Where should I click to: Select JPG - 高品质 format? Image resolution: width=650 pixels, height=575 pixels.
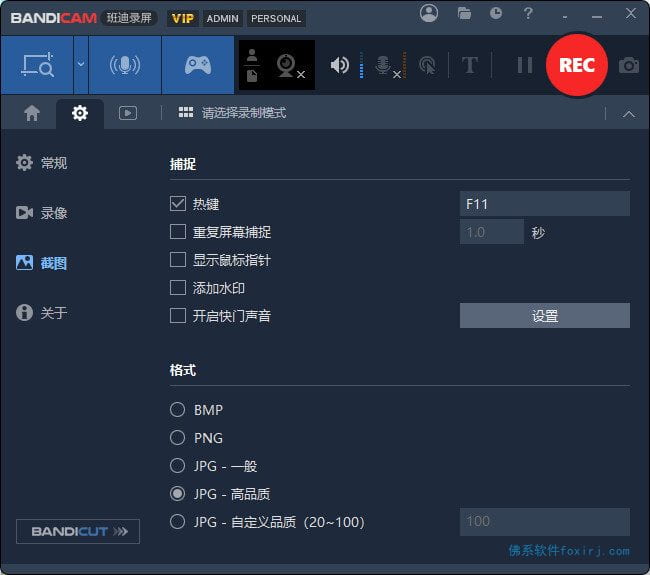(177, 494)
